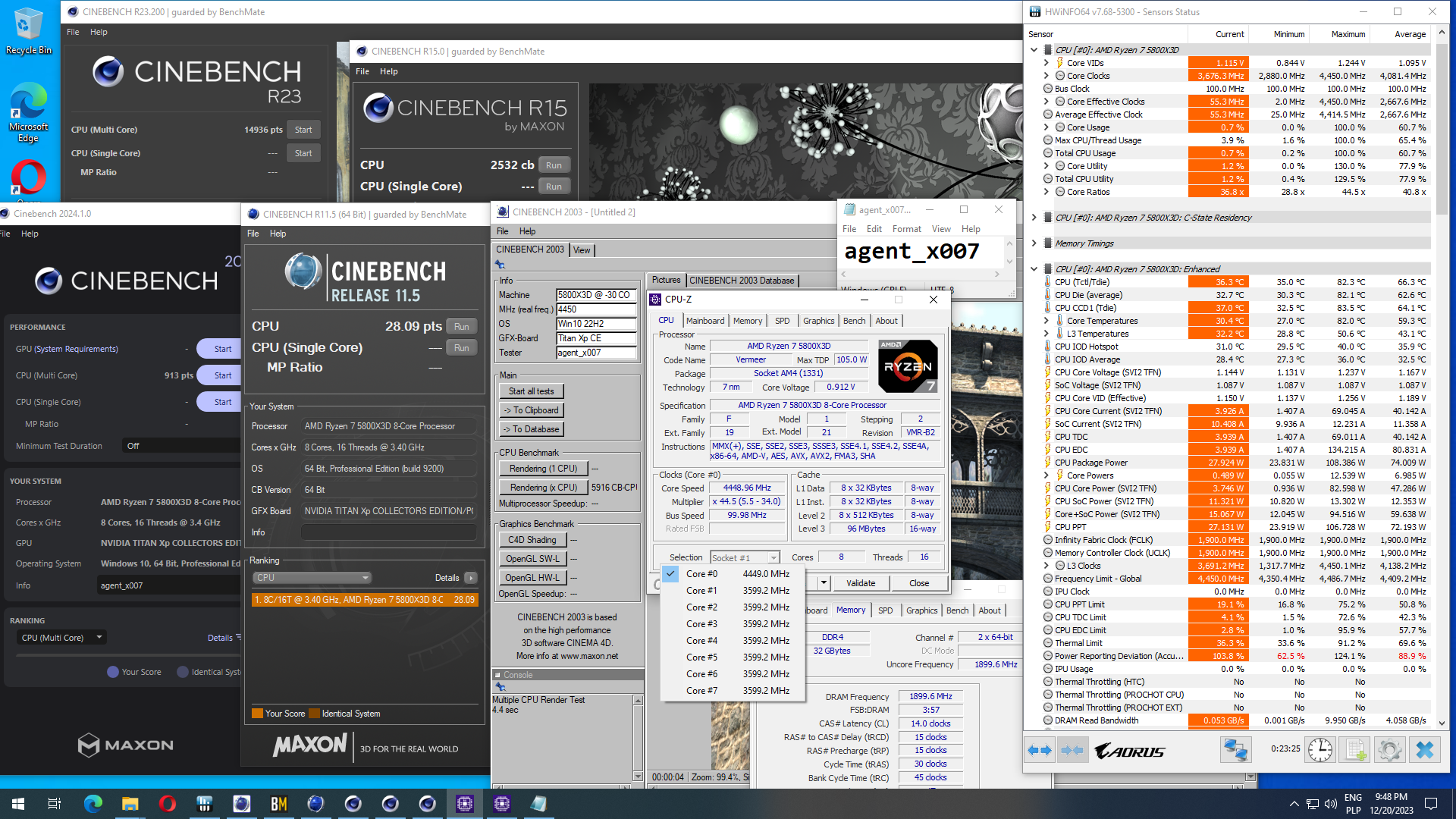1456x819 pixels.
Task: Open the Socket #1 selection dropdown in CPU-Z
Action: 745,558
